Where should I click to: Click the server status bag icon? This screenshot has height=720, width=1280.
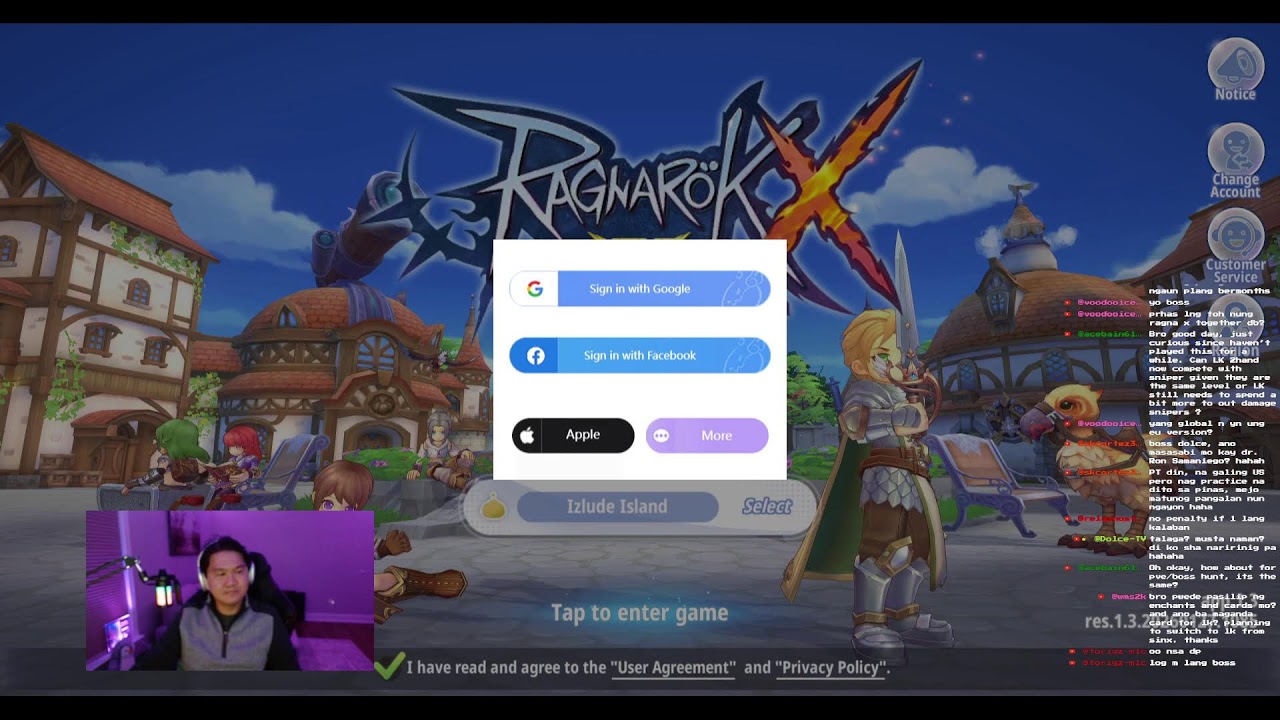(493, 508)
